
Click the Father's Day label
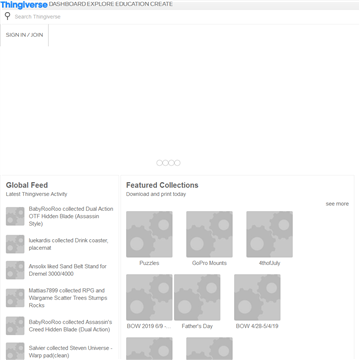point(197,326)
